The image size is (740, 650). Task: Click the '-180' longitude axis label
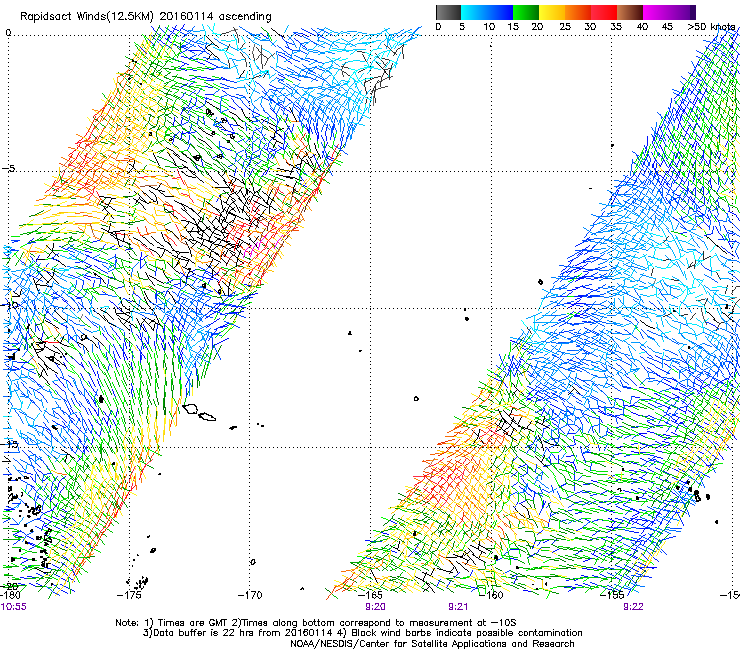point(9,595)
